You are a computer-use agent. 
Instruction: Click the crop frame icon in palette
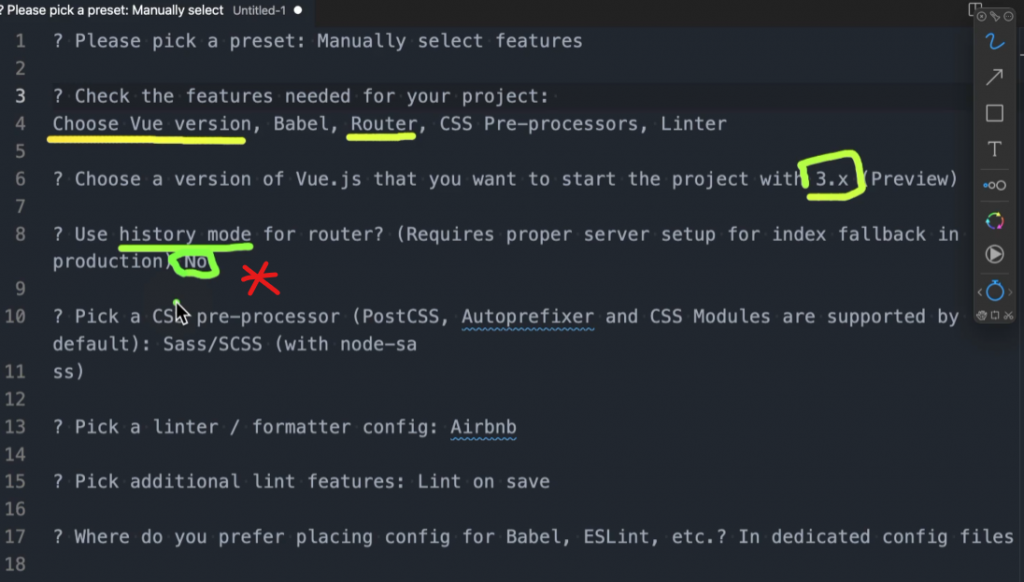995,315
